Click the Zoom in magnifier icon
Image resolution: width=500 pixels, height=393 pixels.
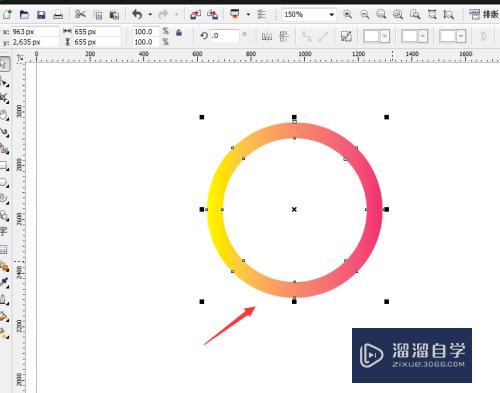(x=347, y=14)
